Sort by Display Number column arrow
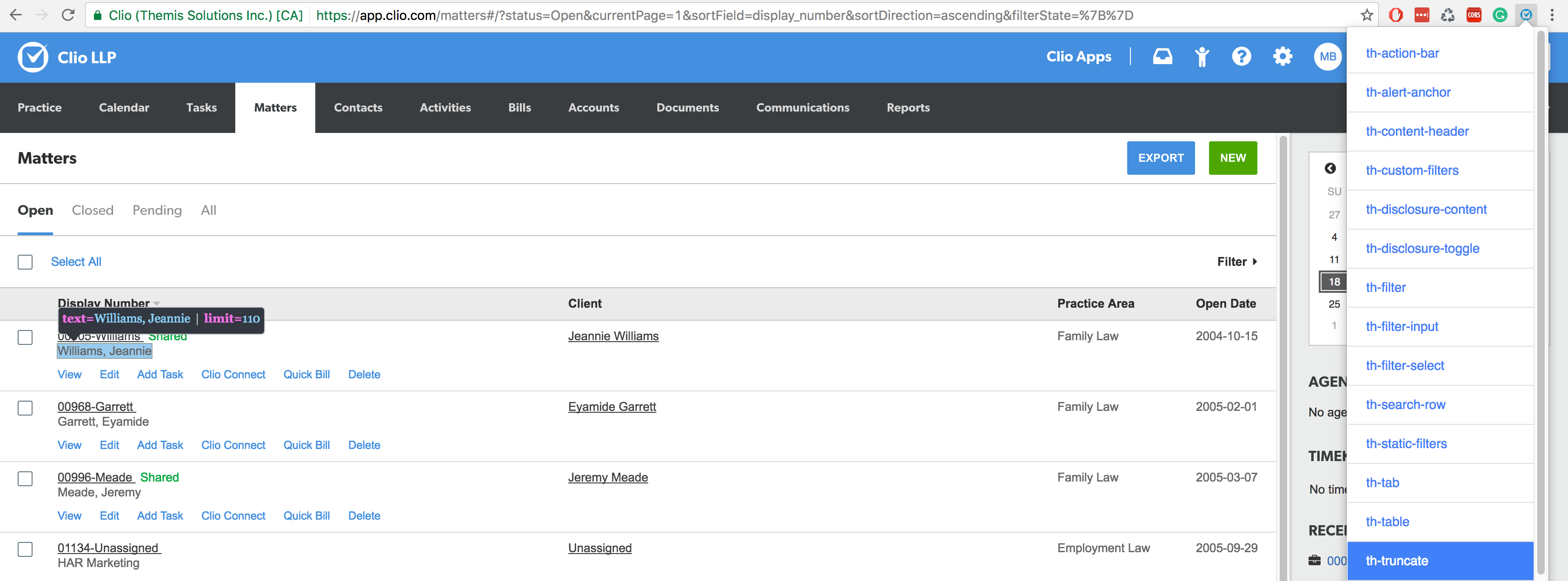 point(157,303)
